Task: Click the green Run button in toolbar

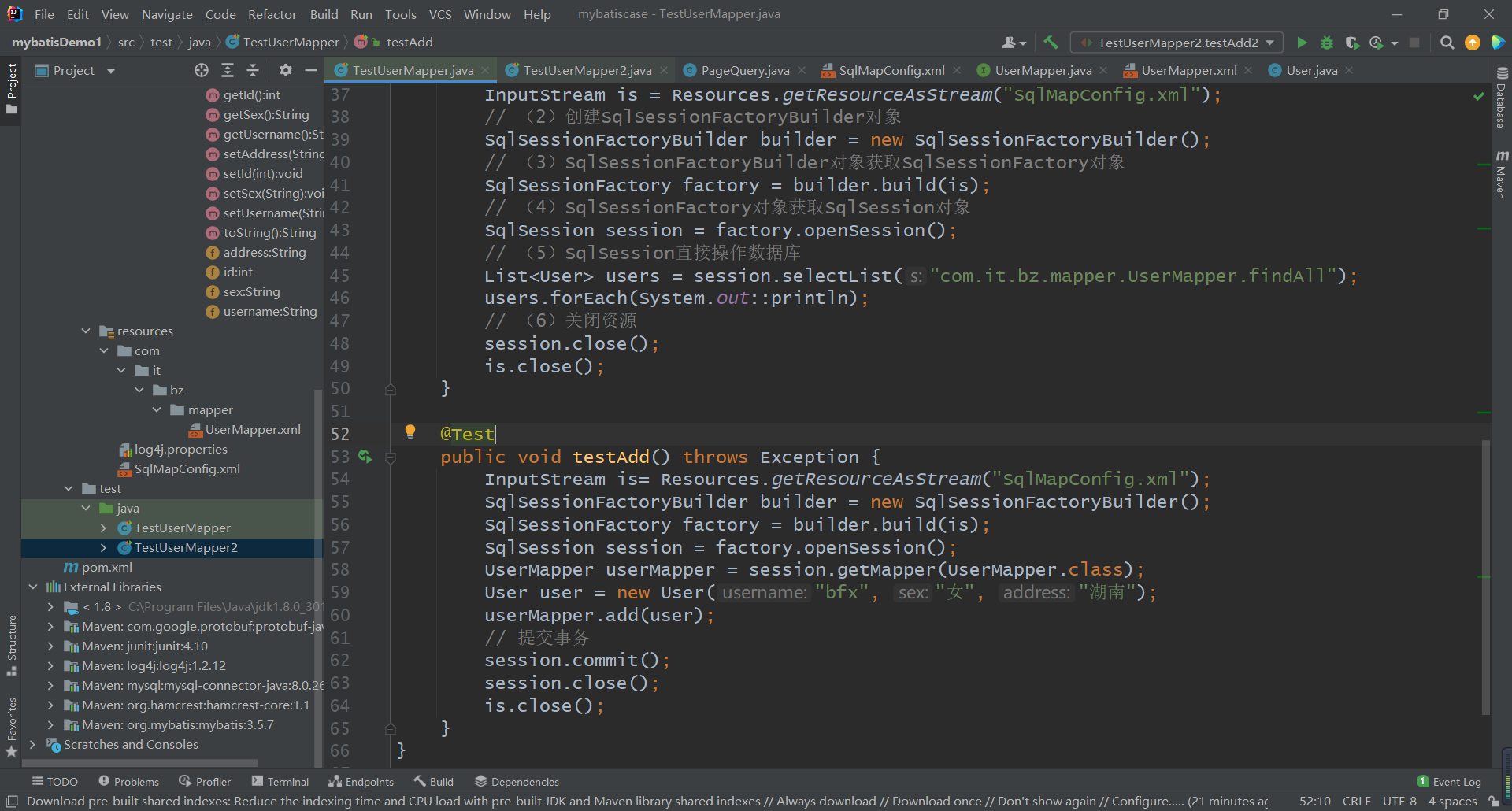Action: 1302,43
